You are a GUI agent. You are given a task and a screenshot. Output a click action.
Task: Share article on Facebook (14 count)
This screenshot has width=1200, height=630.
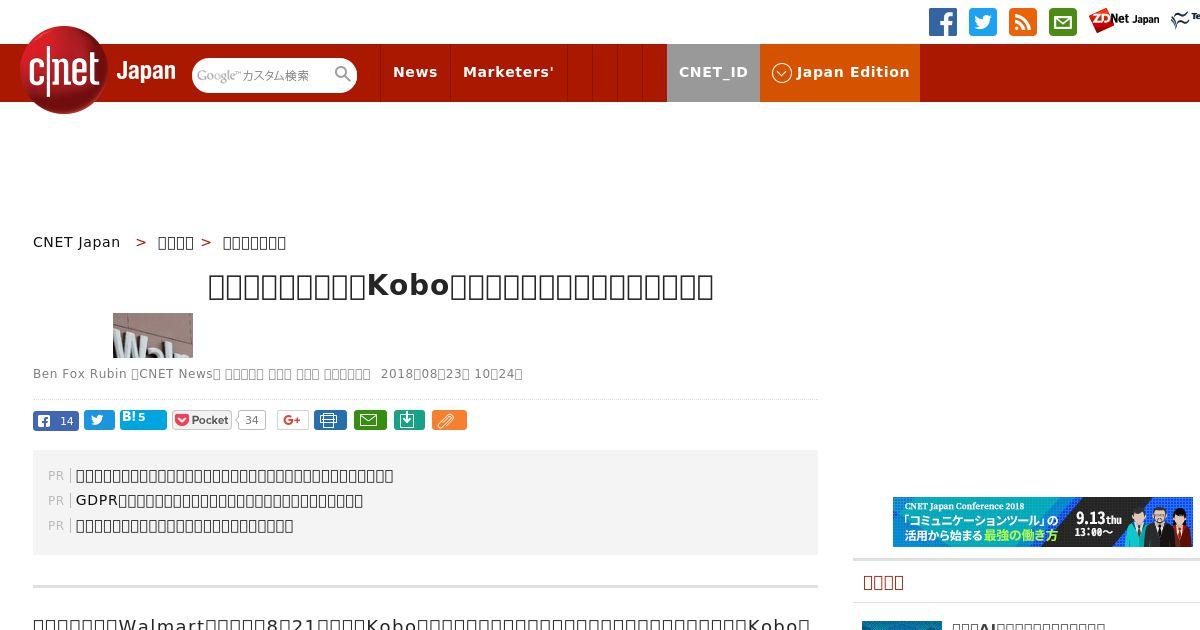coord(56,420)
